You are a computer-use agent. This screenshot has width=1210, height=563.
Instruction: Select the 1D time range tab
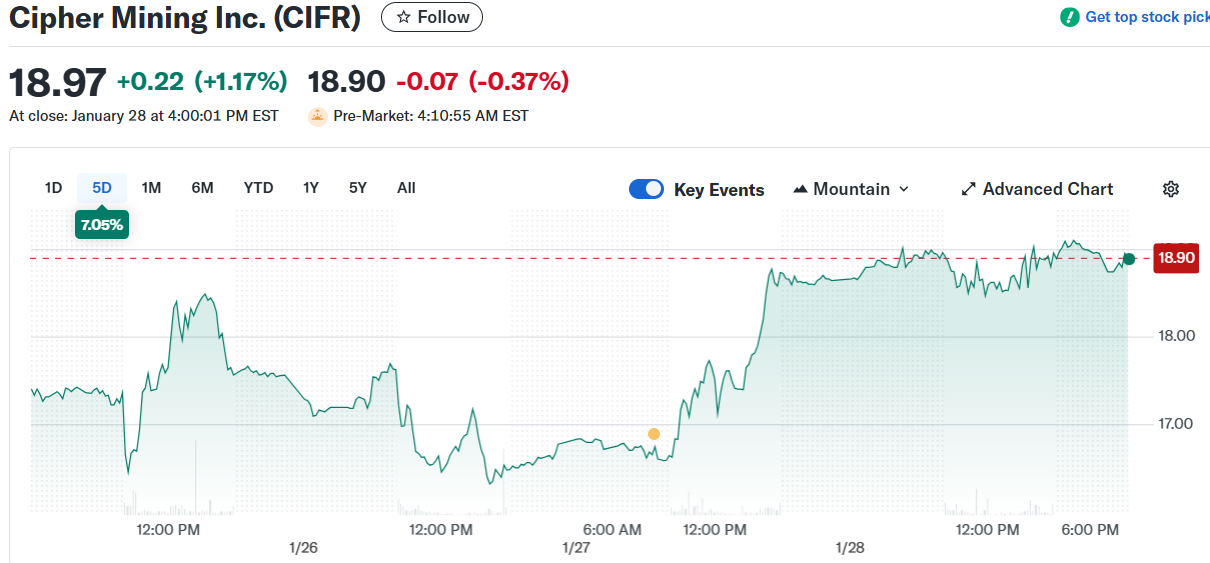[x=53, y=188]
